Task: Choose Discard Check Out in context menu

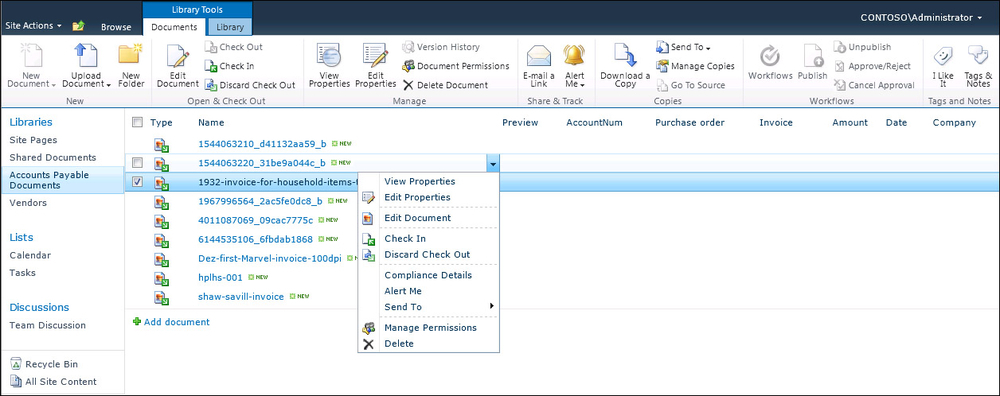Action: (427, 254)
